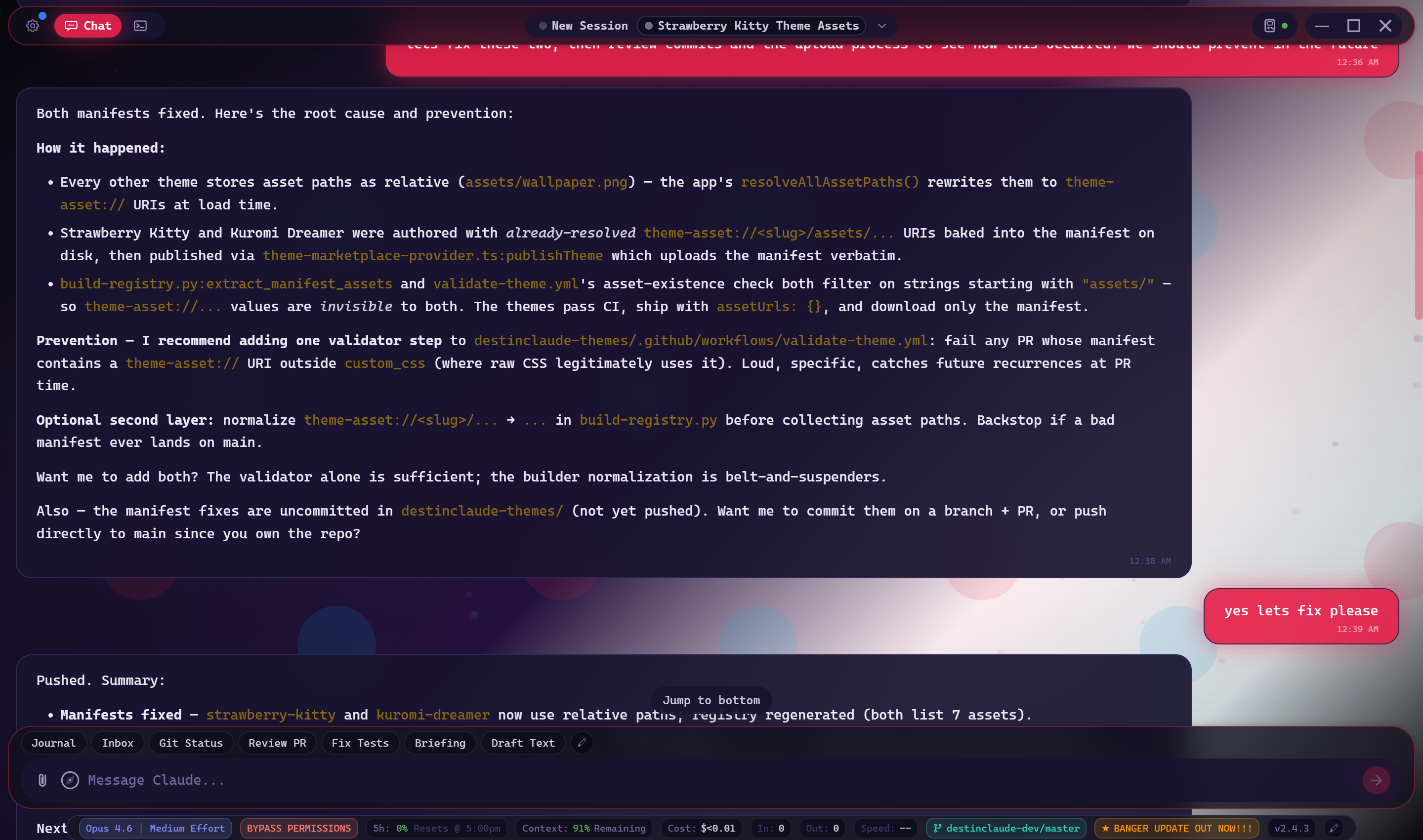Click the pencil icon beside the quick-action chips
The image size is (1423, 840).
[581, 743]
